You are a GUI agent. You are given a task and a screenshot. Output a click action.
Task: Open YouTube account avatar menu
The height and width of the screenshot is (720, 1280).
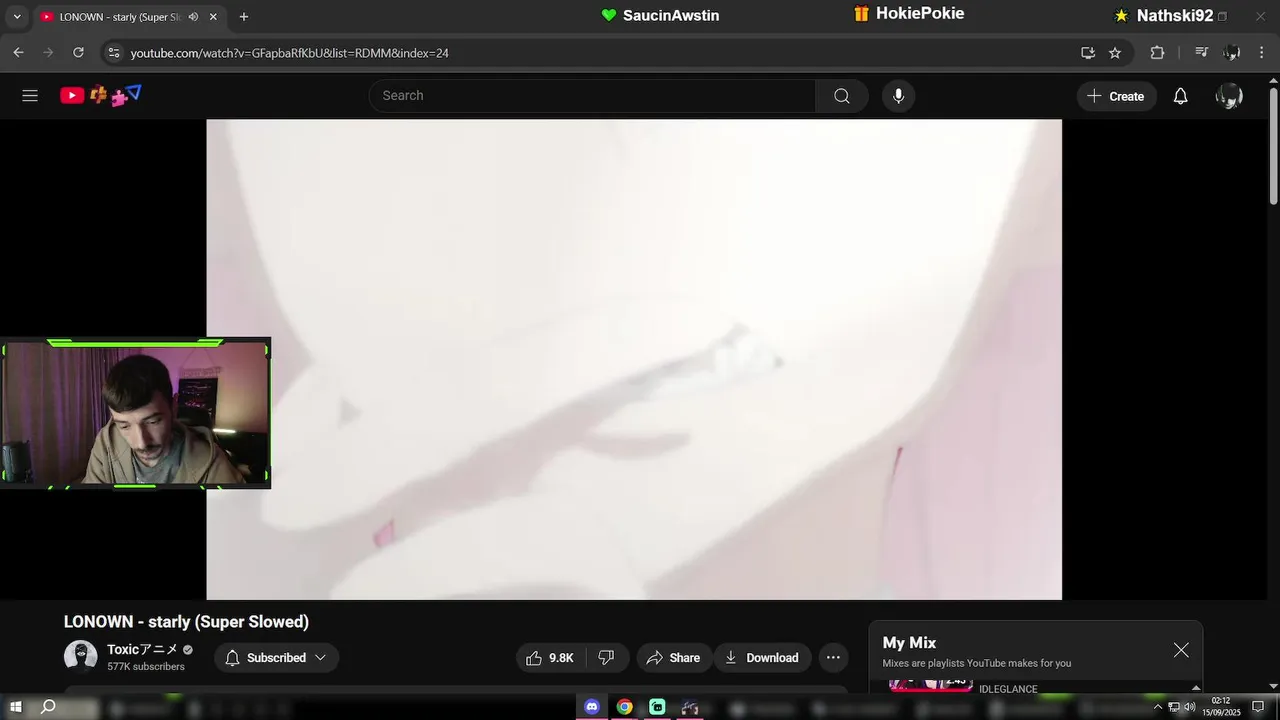(x=1229, y=96)
